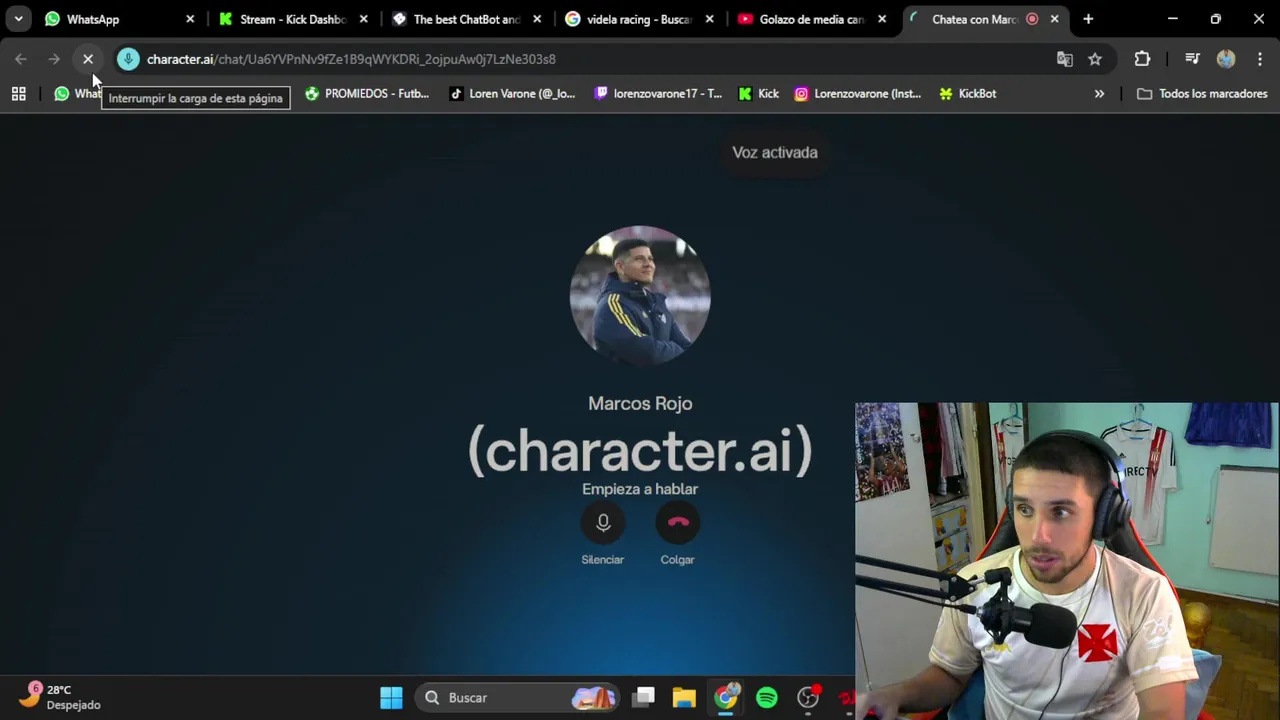
Task: Open the Windows Start menu
Action: (x=391, y=698)
